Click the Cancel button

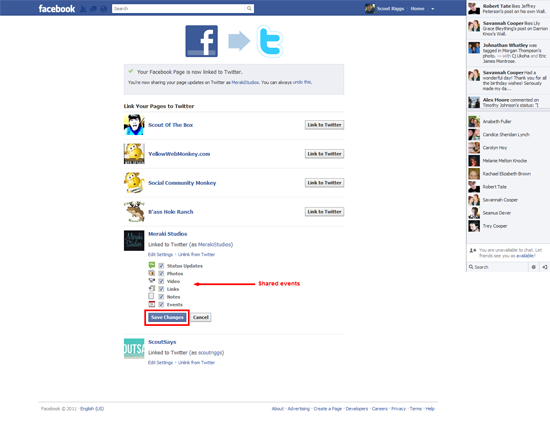click(201, 318)
